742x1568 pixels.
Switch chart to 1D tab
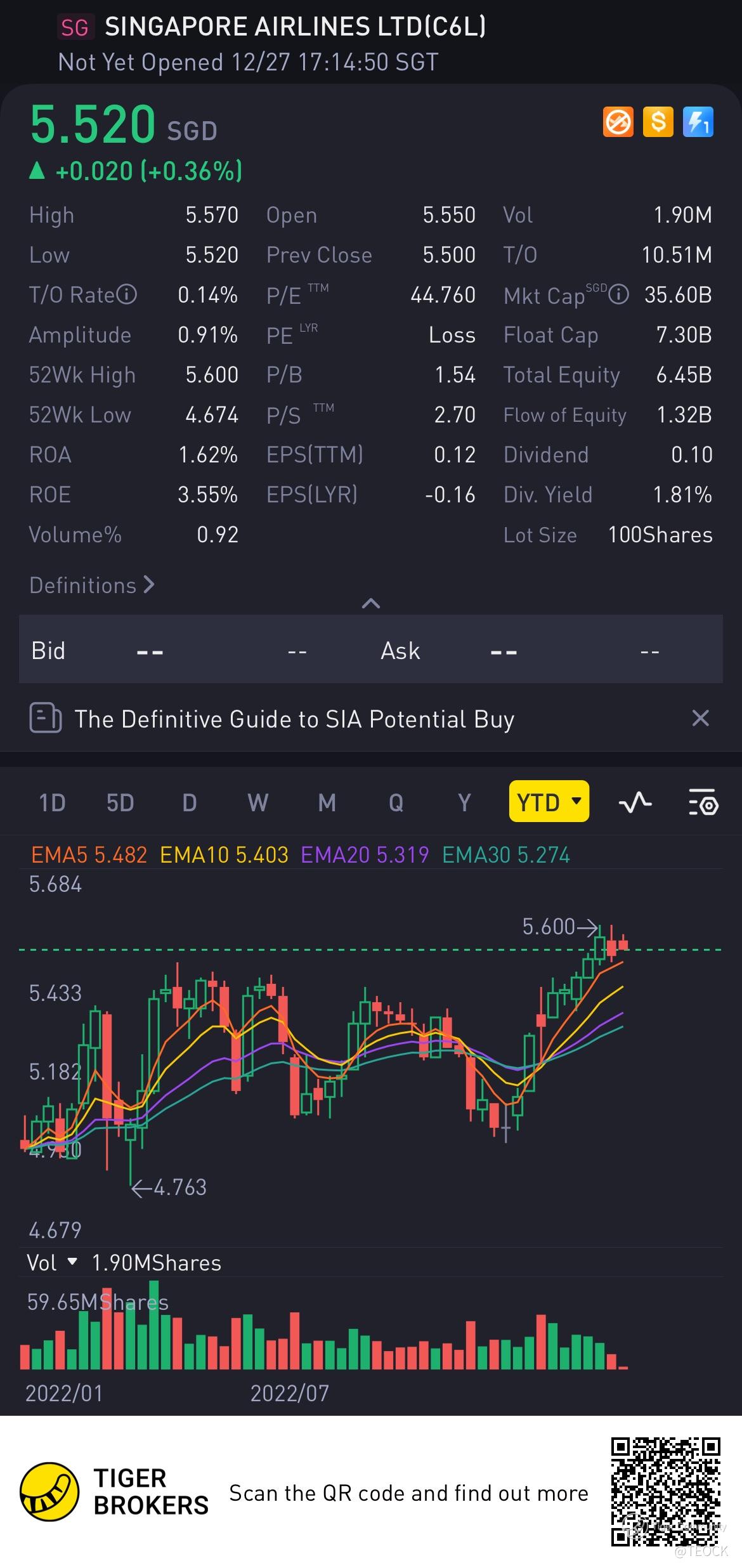[x=52, y=802]
